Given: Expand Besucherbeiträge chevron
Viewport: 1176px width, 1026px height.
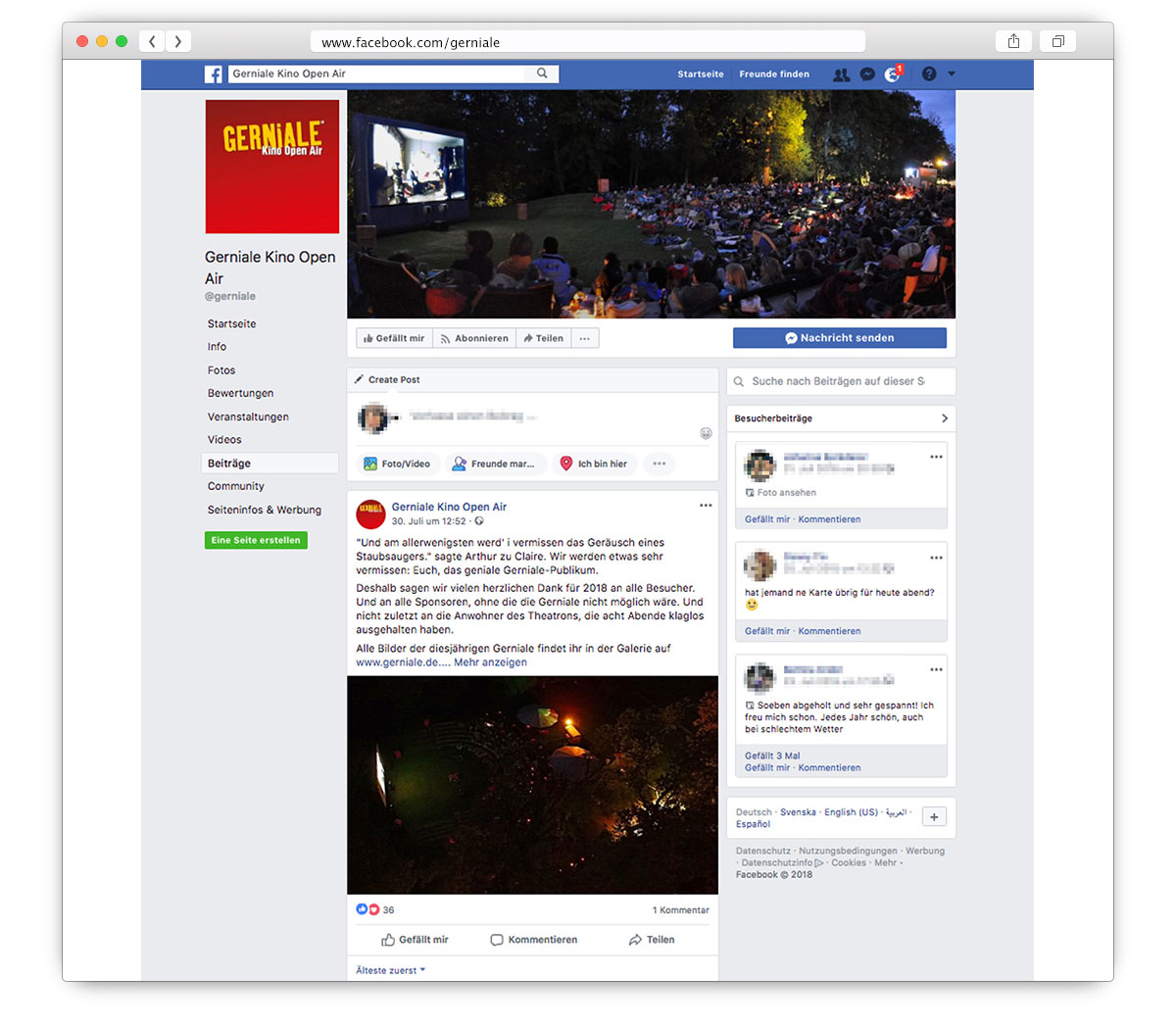Looking at the screenshot, I should [x=945, y=418].
